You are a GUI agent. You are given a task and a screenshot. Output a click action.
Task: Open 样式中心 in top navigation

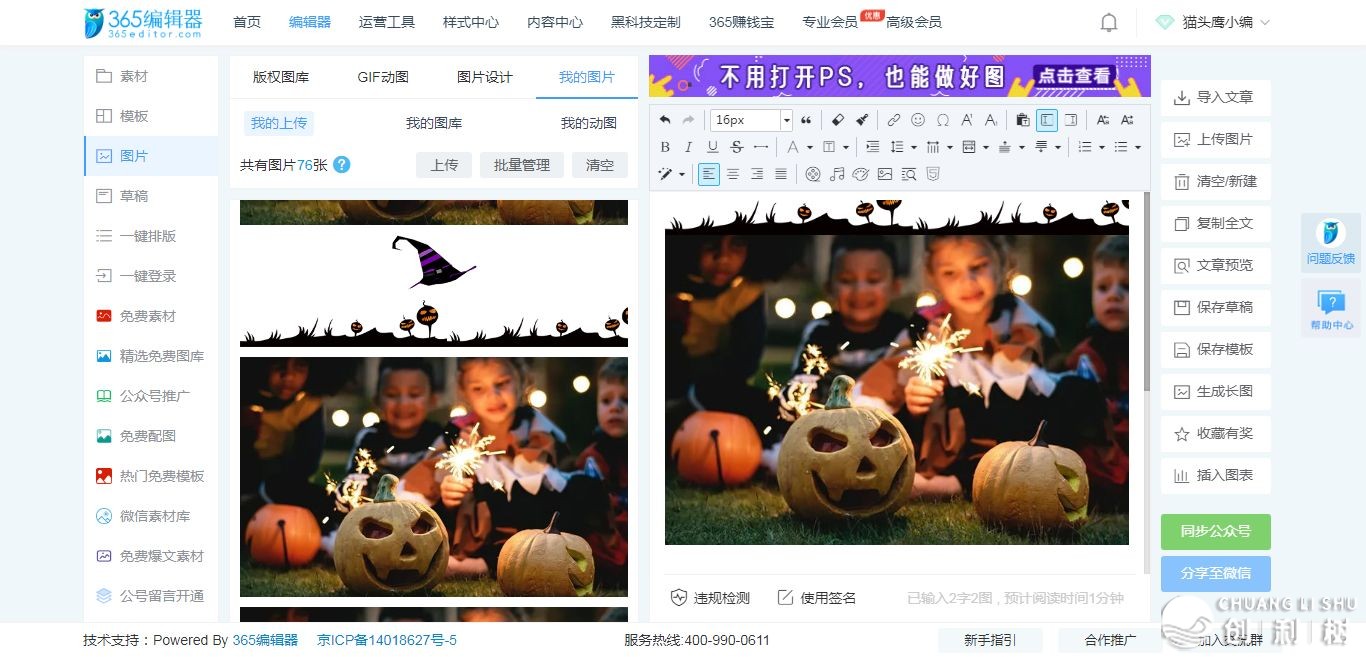click(471, 22)
